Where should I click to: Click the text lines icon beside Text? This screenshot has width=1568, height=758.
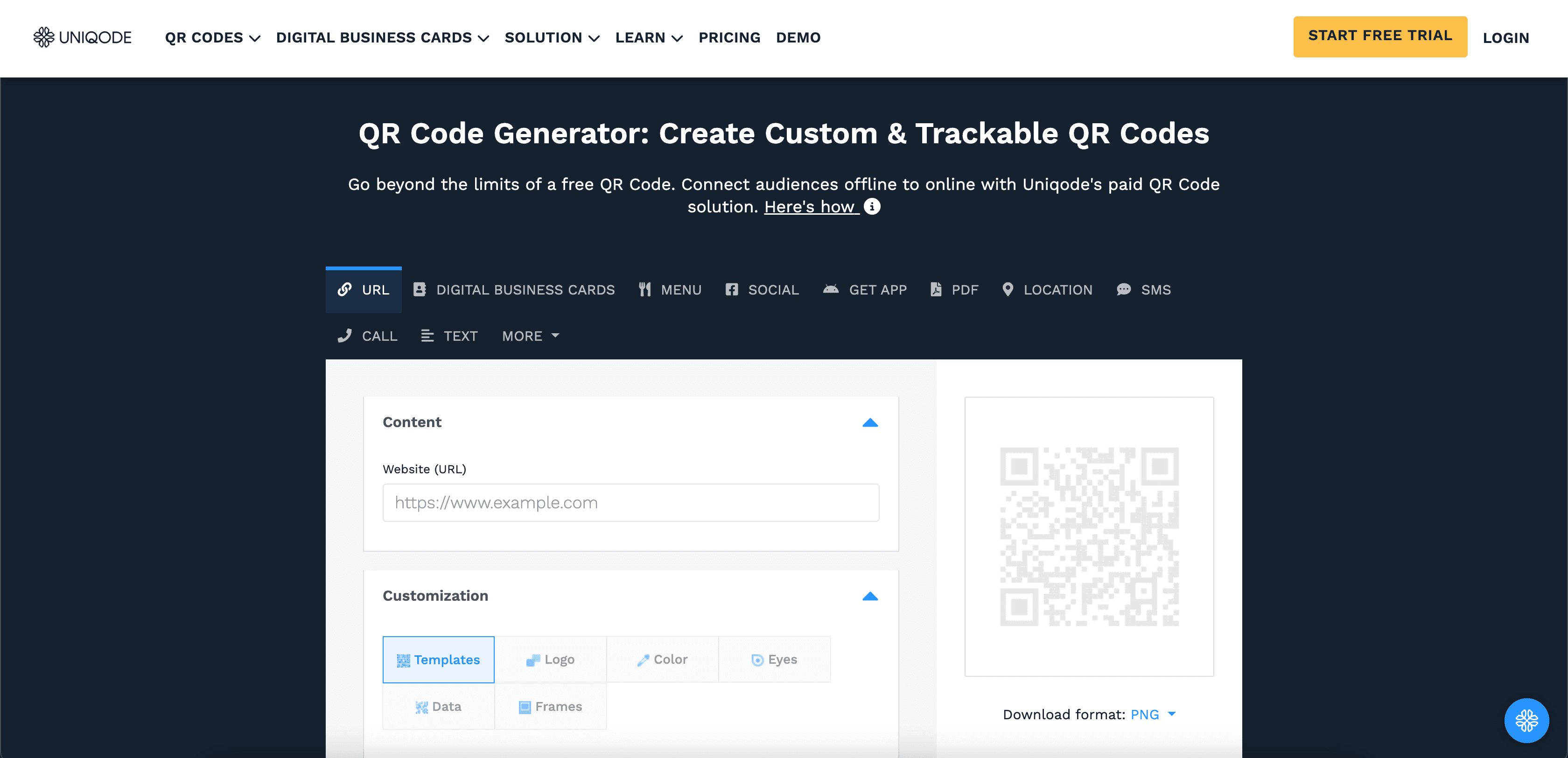[x=427, y=336]
